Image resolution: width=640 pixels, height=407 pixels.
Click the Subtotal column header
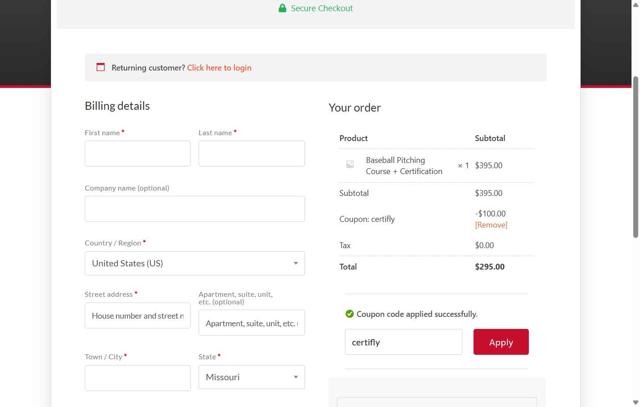click(x=490, y=138)
